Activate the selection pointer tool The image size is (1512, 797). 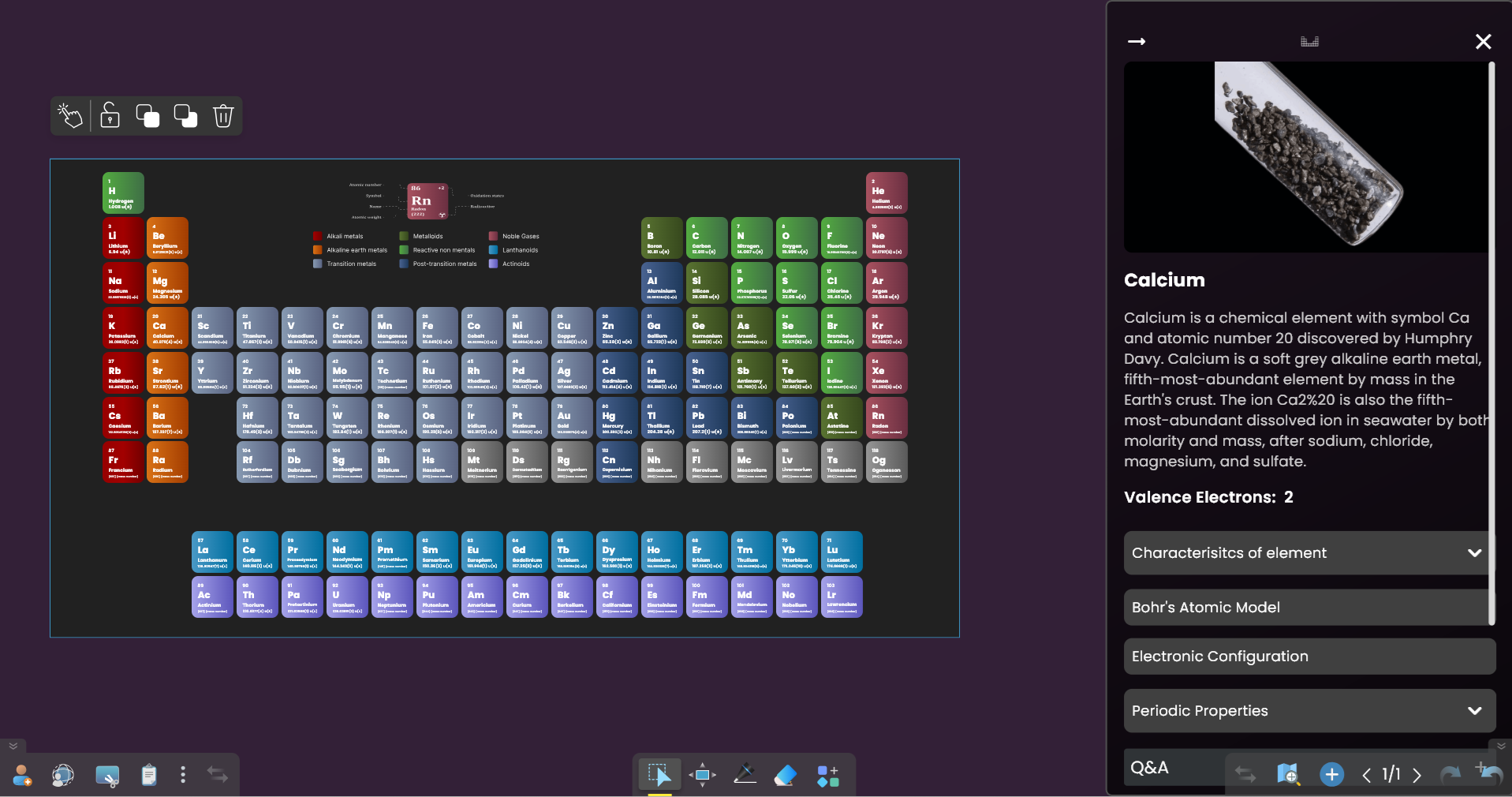click(x=659, y=775)
